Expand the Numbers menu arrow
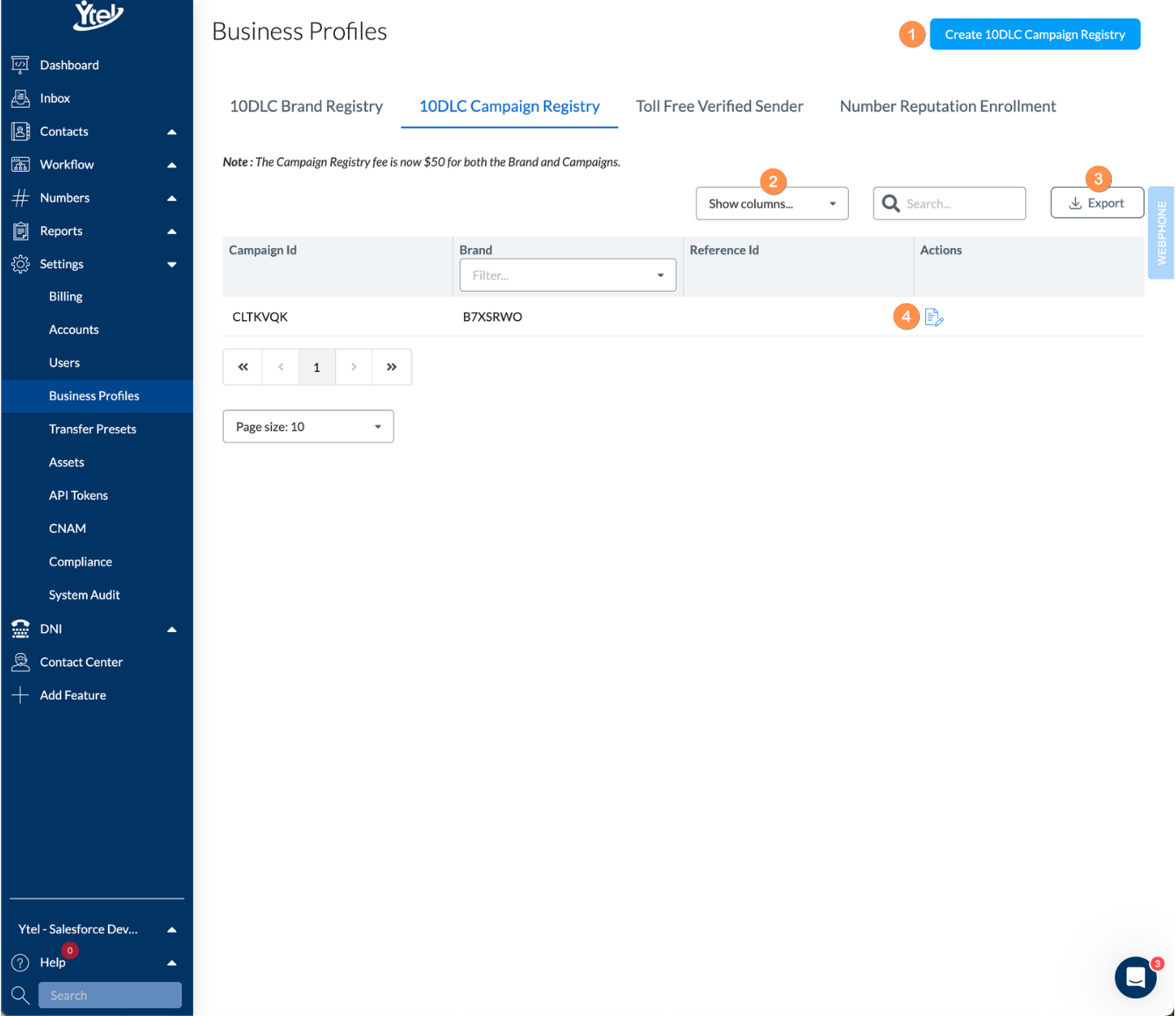Viewport: 1176px width, 1016px height. pyautogui.click(x=172, y=198)
